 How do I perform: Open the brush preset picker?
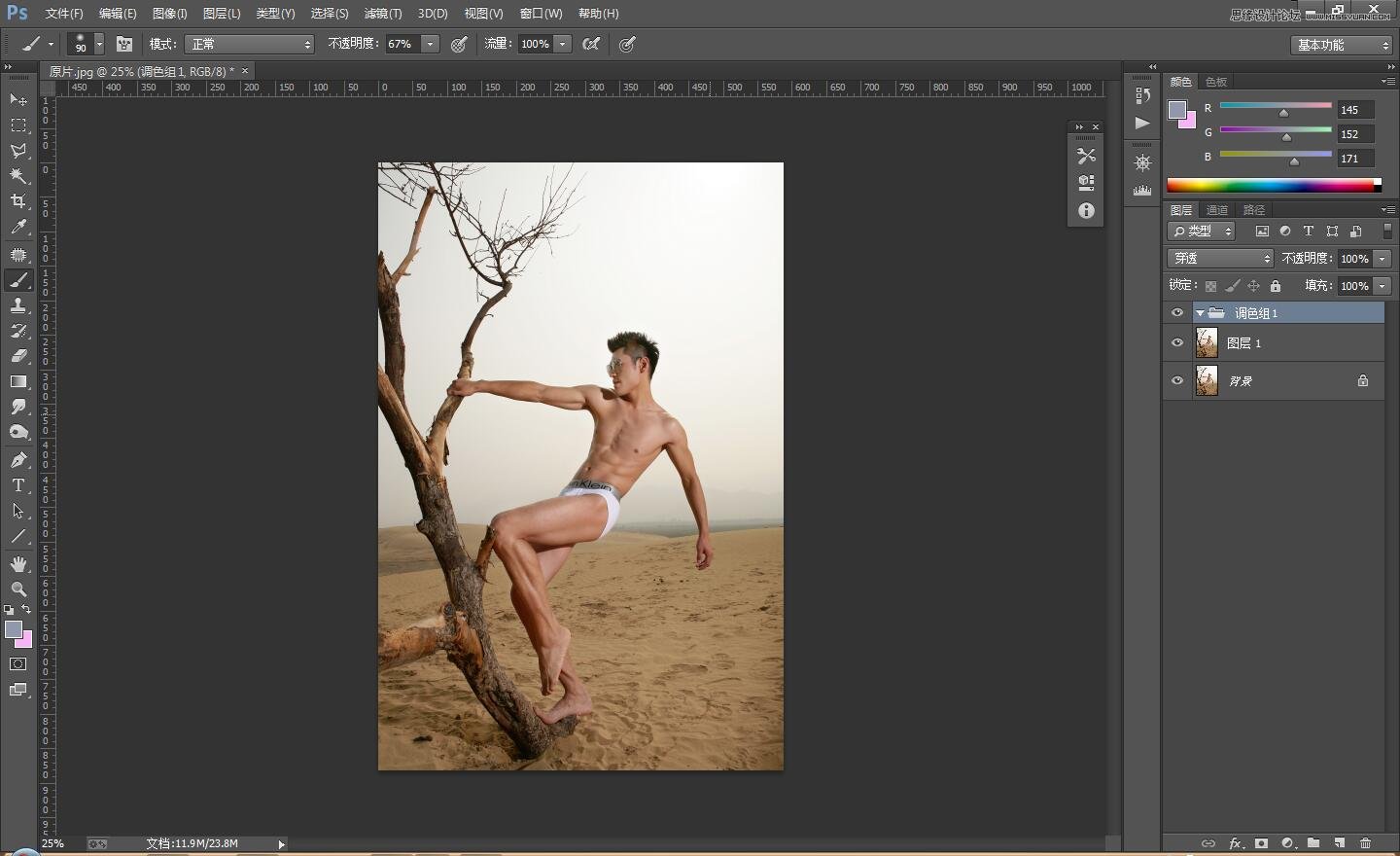coord(99,44)
